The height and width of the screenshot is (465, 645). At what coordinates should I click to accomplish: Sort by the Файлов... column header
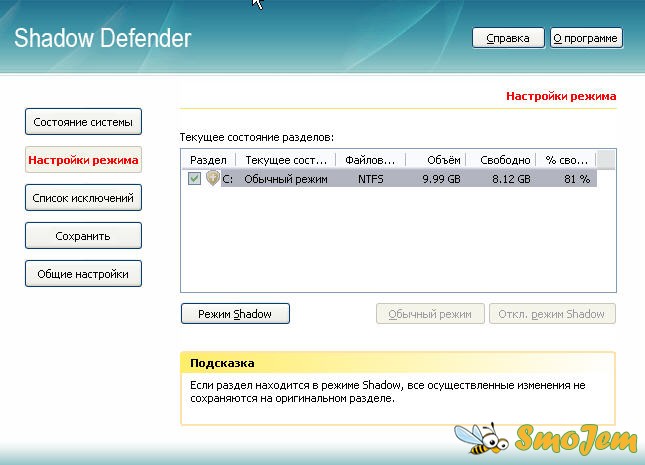point(371,160)
